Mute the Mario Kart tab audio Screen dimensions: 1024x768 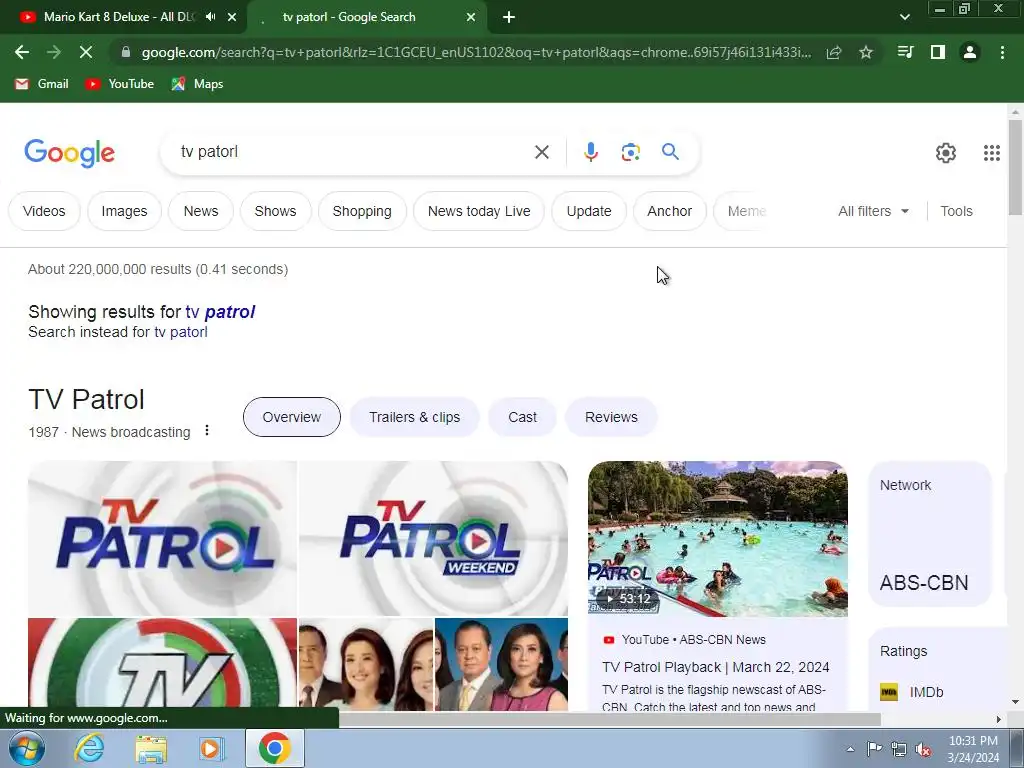[210, 17]
